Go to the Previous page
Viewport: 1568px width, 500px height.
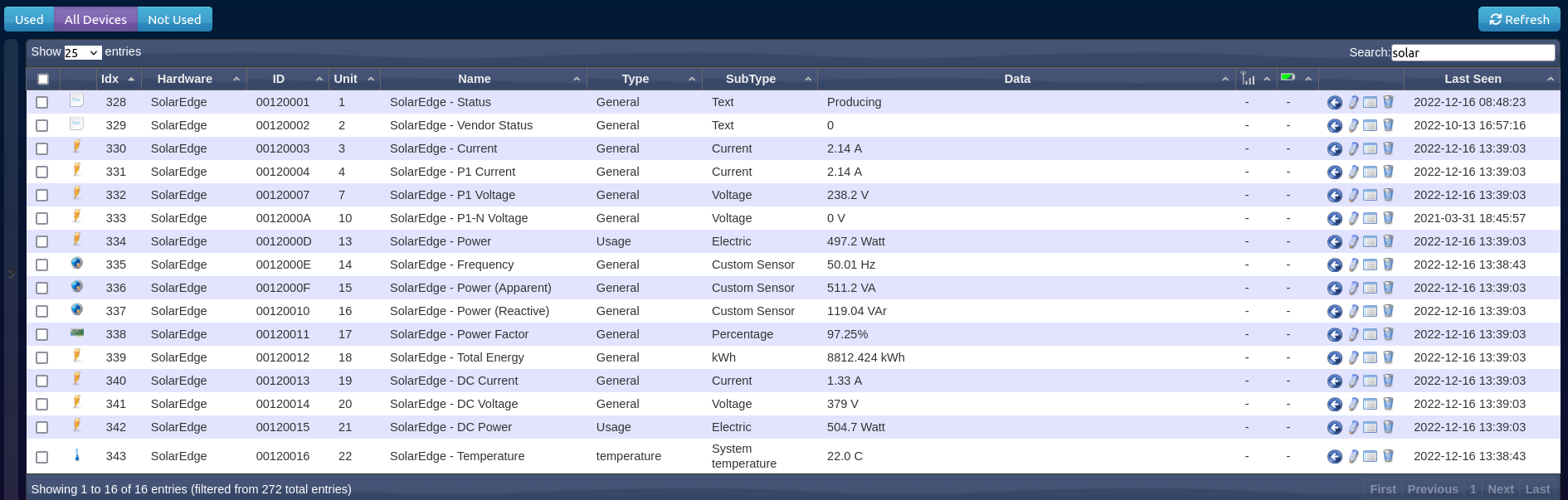(1433, 489)
